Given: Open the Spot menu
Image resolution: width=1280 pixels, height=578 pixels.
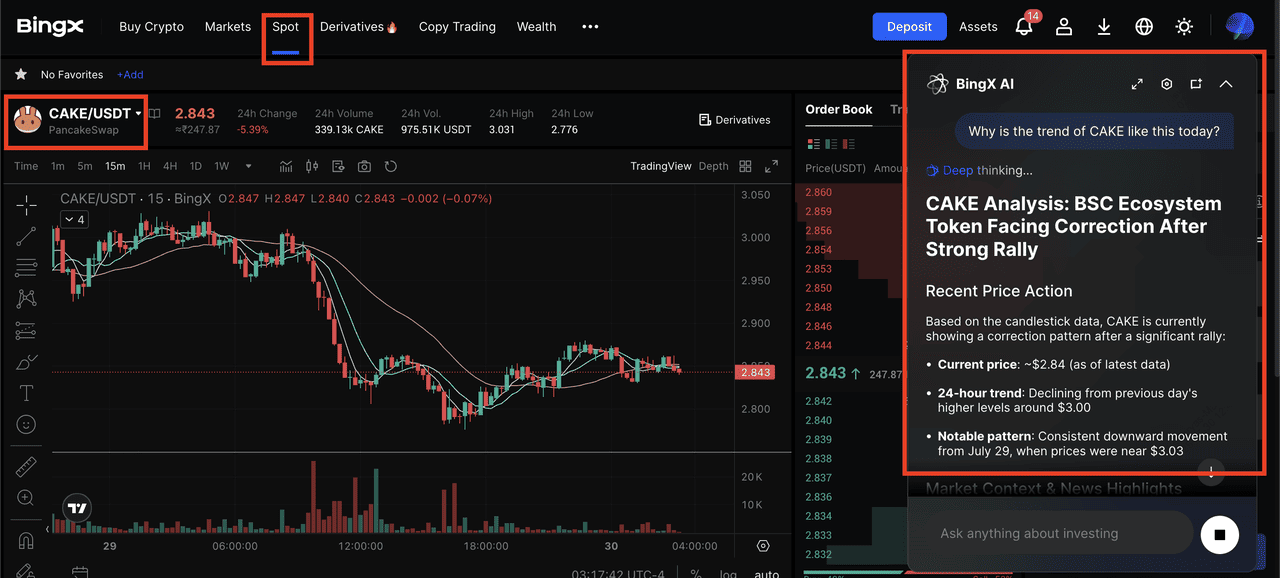Looking at the screenshot, I should [286, 27].
